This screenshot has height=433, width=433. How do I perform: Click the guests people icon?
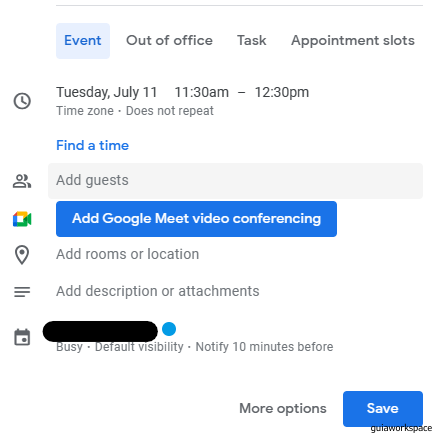coord(22,181)
